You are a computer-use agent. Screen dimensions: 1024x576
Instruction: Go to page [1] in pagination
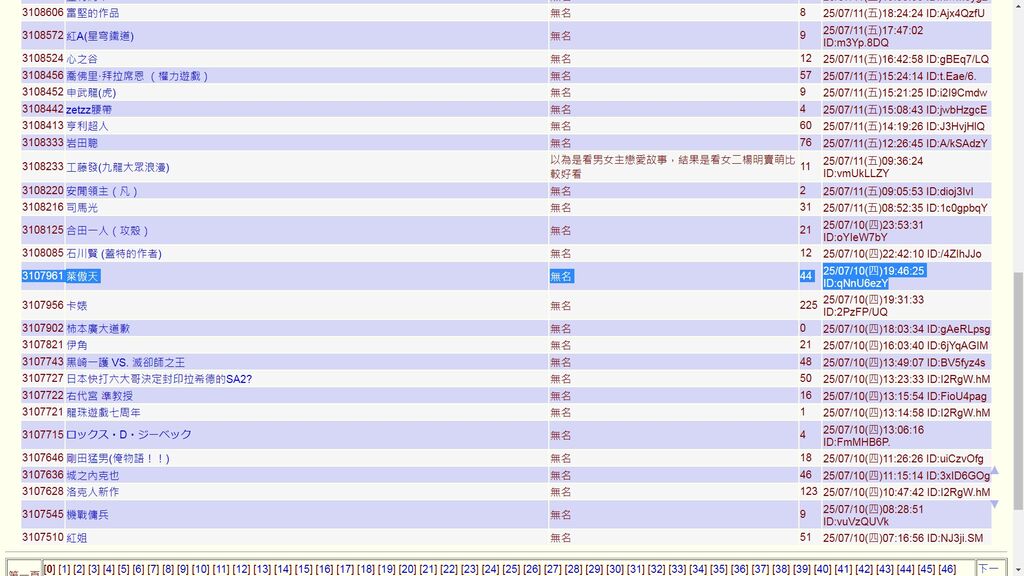[64, 569]
